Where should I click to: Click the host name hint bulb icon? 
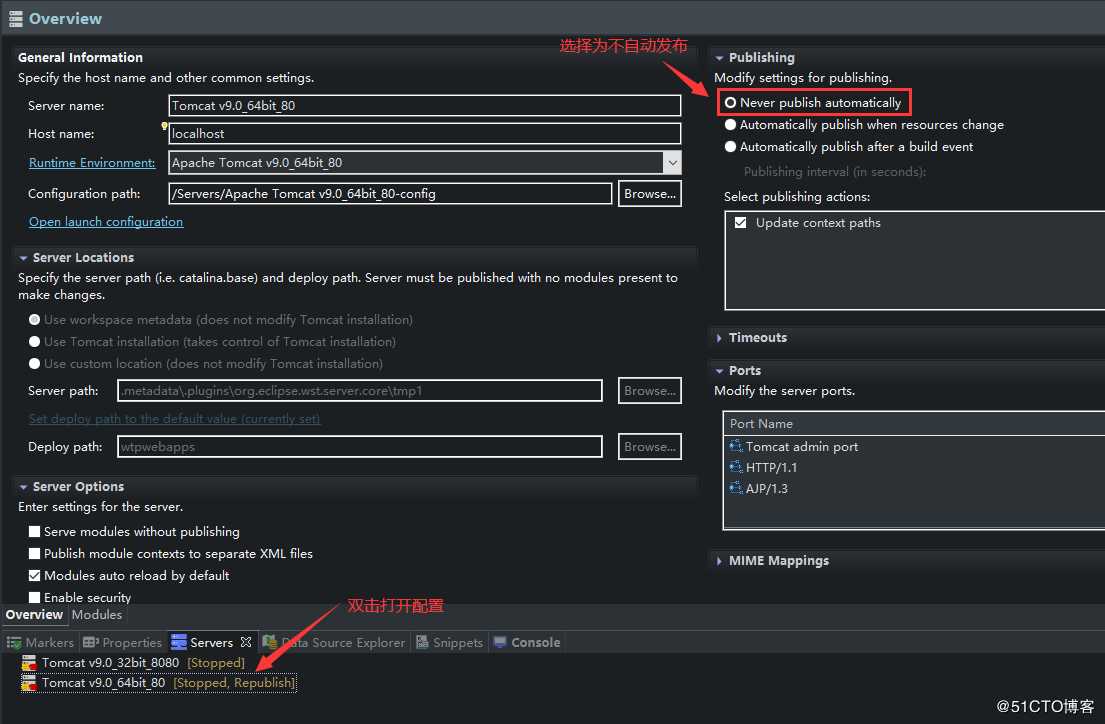pos(164,126)
